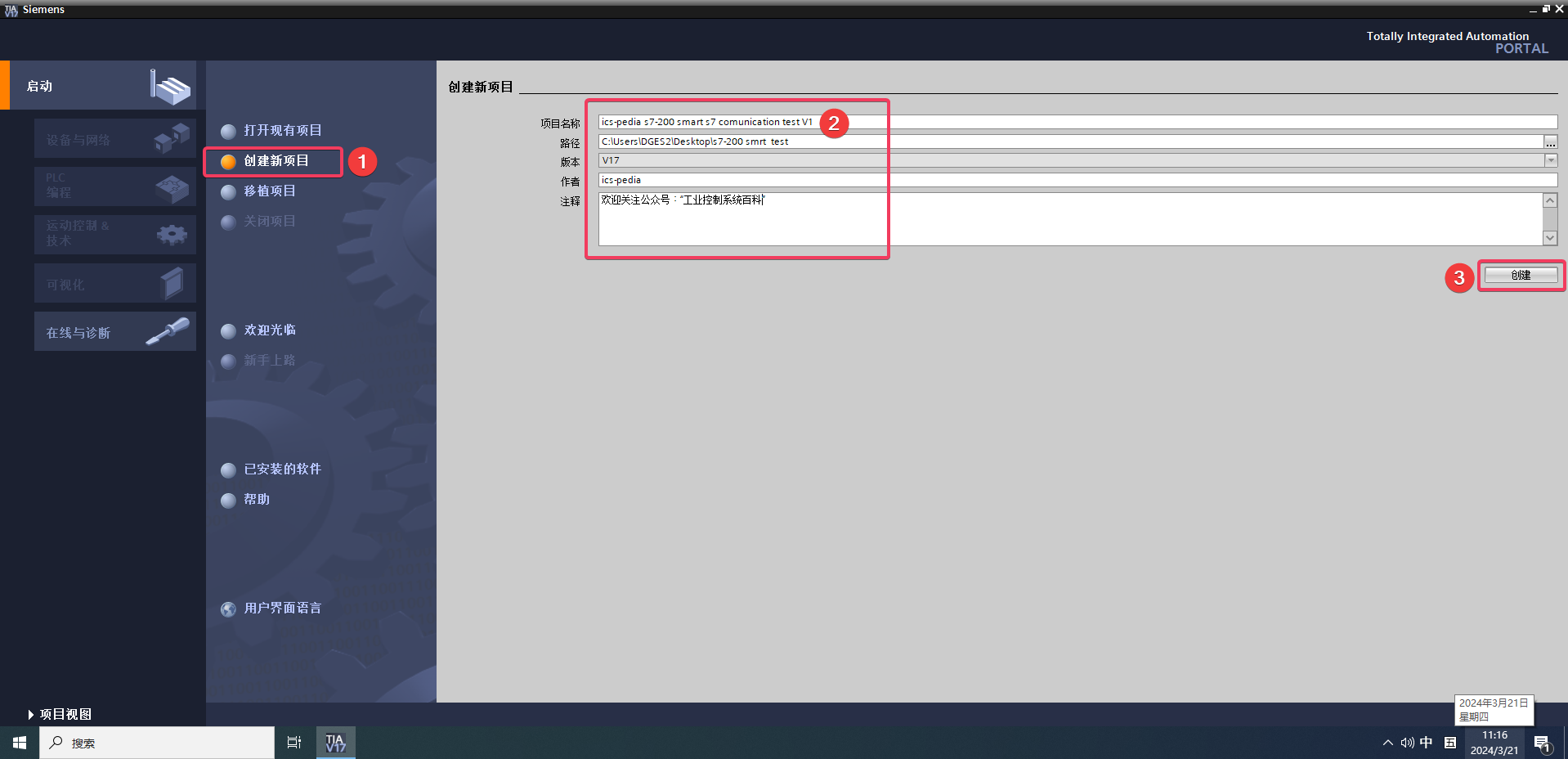Click the IME mode tray icon

point(1450,743)
